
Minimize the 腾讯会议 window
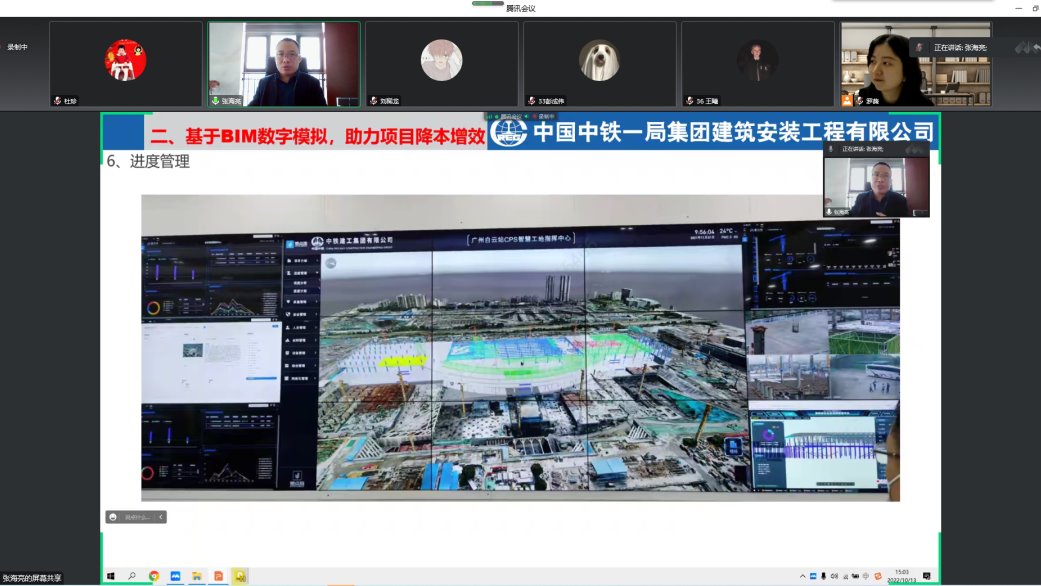click(1018, 8)
